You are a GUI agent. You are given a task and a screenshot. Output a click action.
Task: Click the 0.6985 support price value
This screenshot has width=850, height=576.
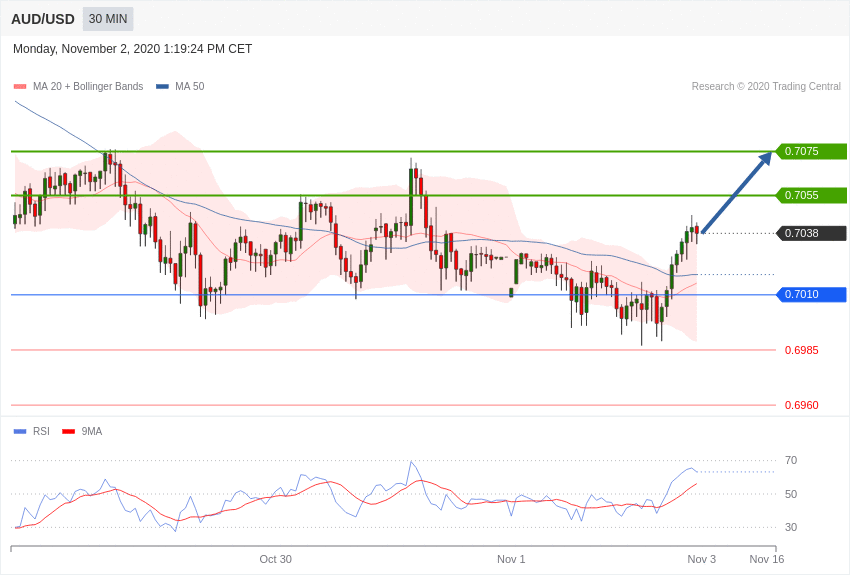(x=802, y=350)
